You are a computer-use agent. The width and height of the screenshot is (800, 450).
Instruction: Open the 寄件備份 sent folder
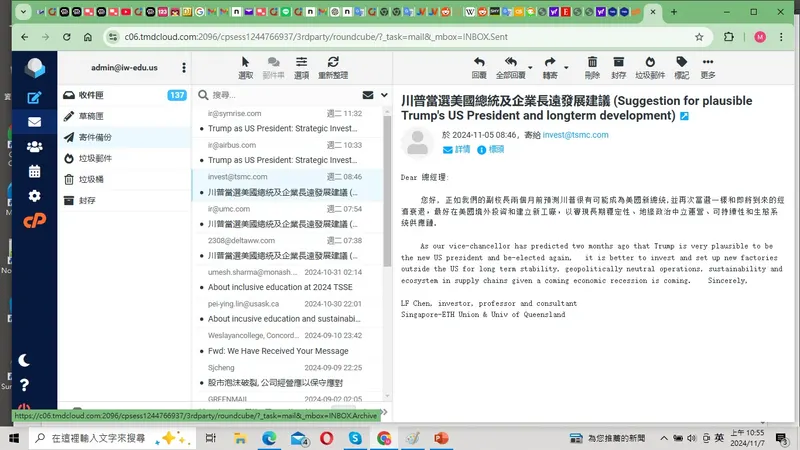click(x=124, y=137)
